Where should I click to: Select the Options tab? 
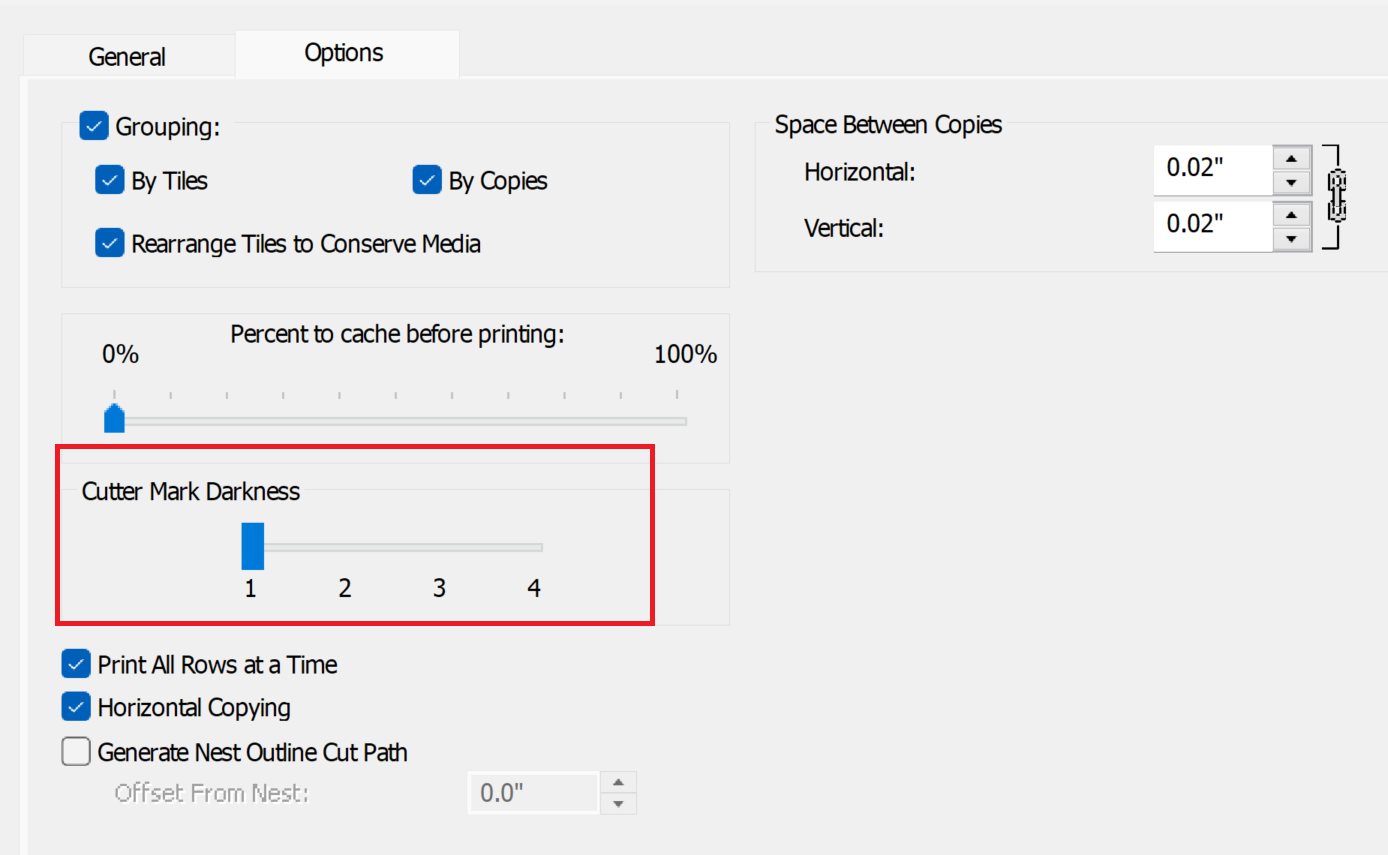pos(344,53)
